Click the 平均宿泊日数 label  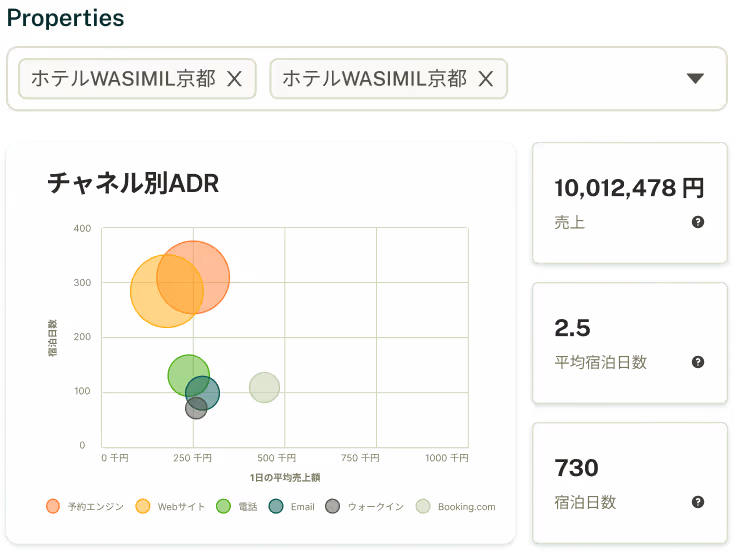601,362
